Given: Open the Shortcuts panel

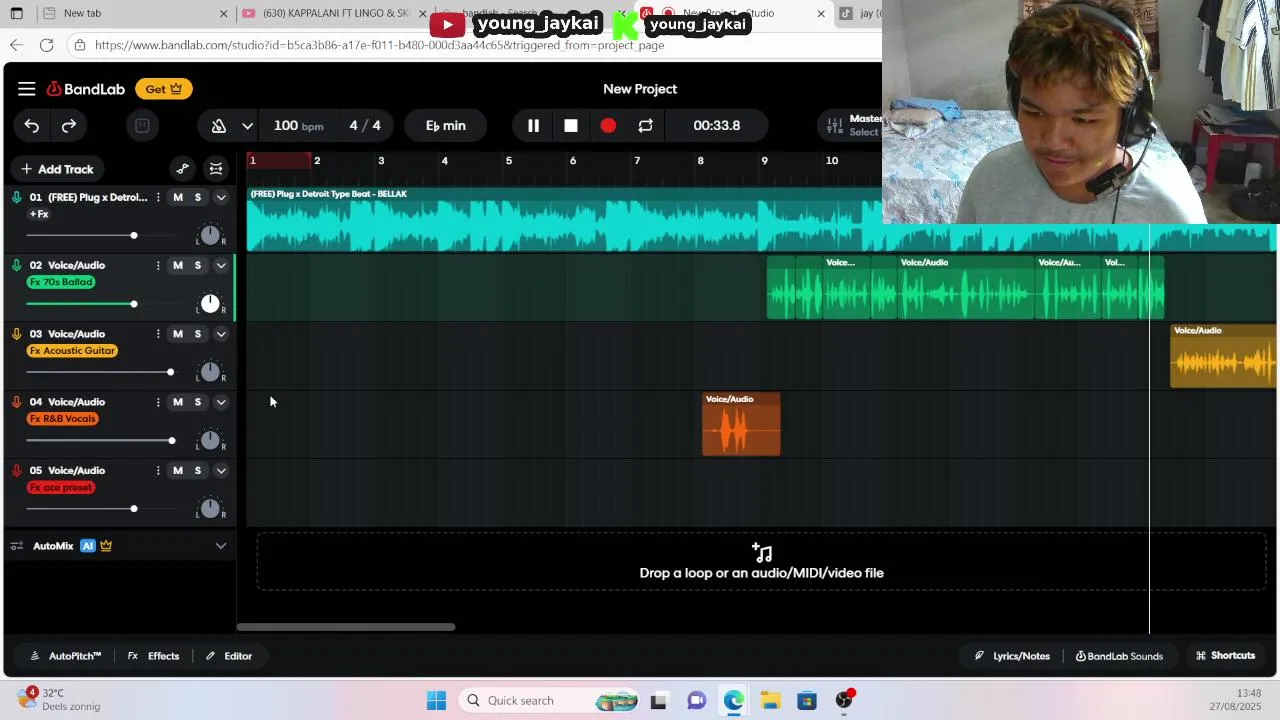Looking at the screenshot, I should (x=1225, y=656).
